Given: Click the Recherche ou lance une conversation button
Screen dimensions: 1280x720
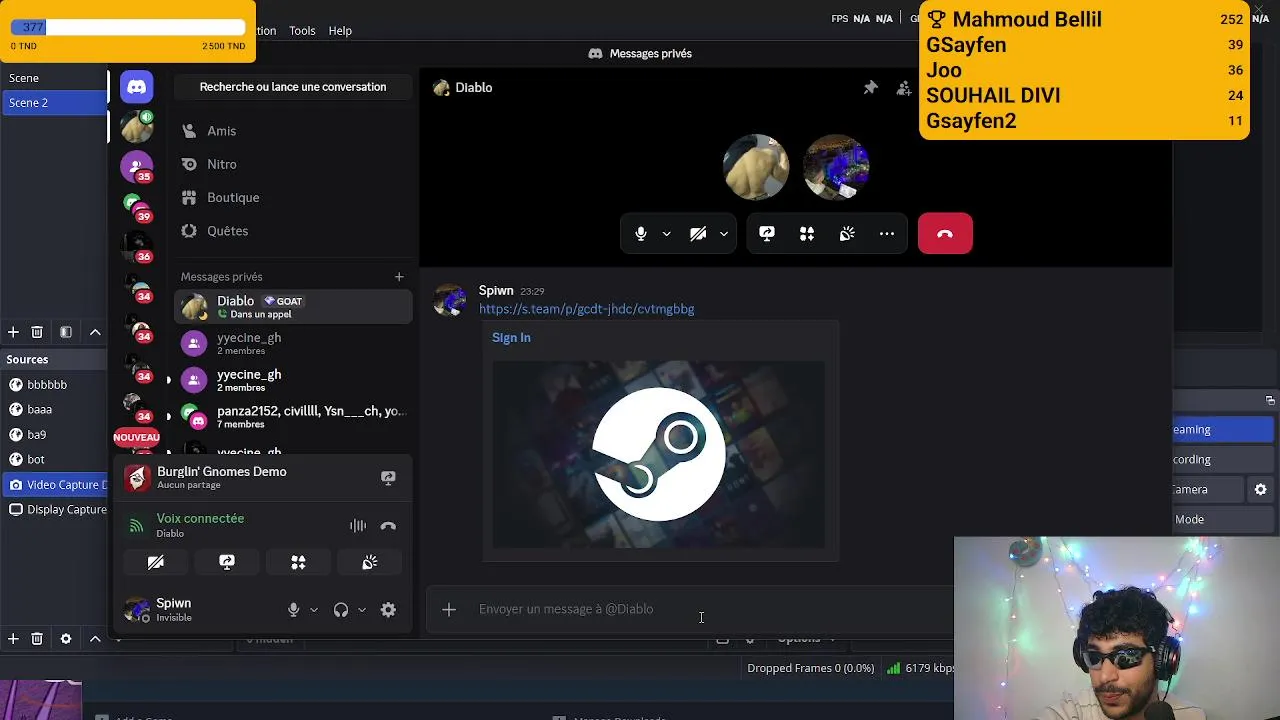Looking at the screenshot, I should point(293,87).
